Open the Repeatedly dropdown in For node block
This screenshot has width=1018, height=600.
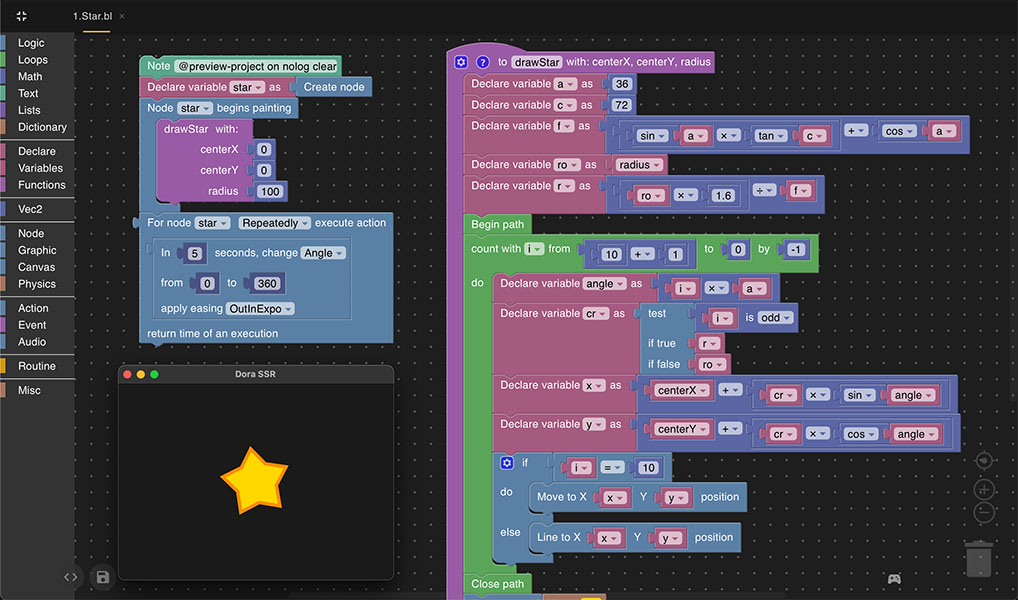tap(275, 223)
